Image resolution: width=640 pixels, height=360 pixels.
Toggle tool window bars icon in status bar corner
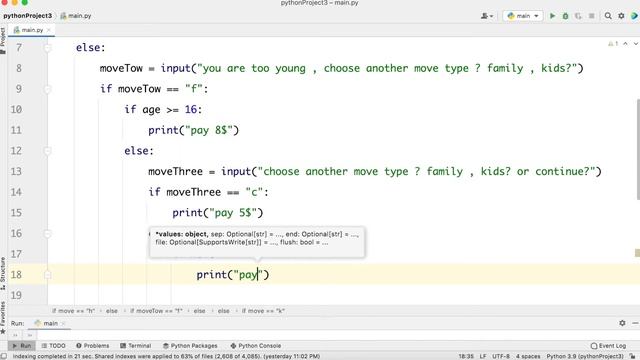pyautogui.click(x=3, y=356)
